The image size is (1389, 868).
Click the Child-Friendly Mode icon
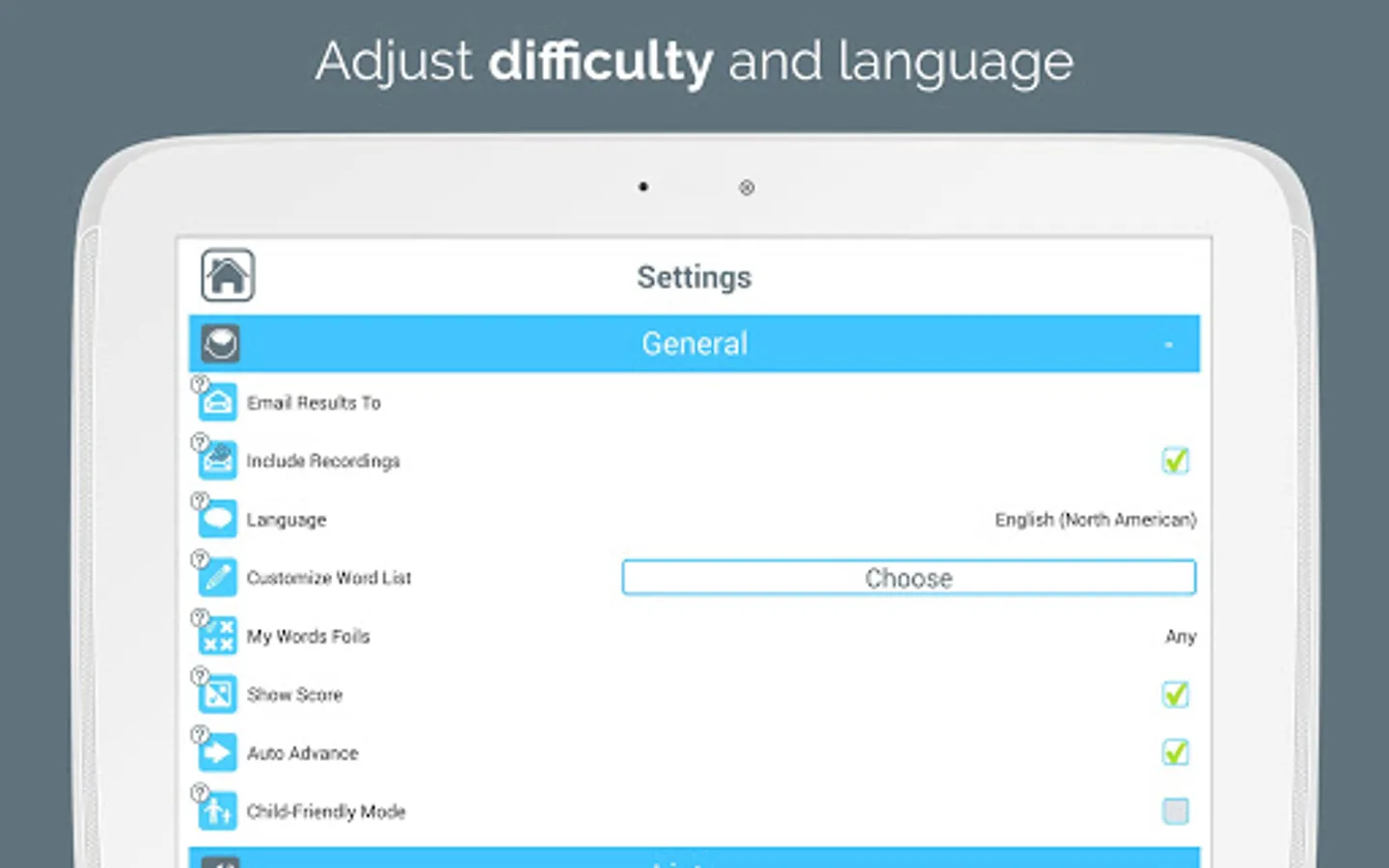pos(216,811)
